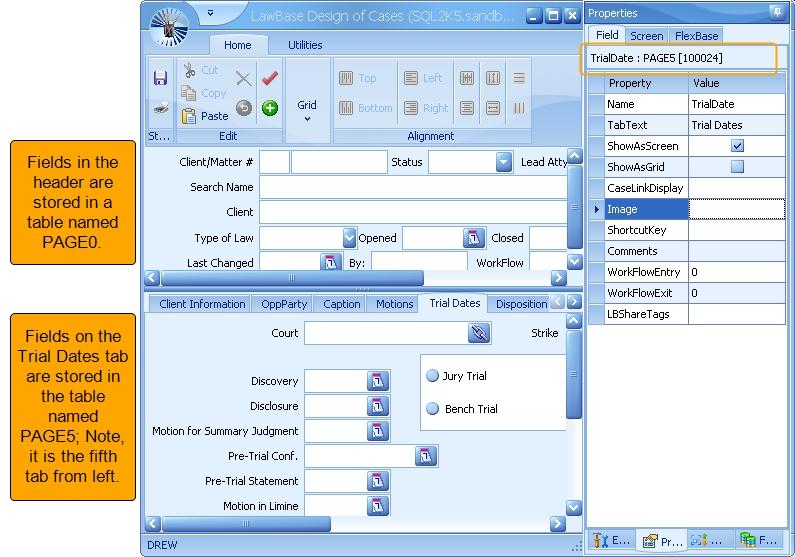Toggle the ShowAsScreen checkbox
This screenshot has height=557, width=795.
(737, 146)
